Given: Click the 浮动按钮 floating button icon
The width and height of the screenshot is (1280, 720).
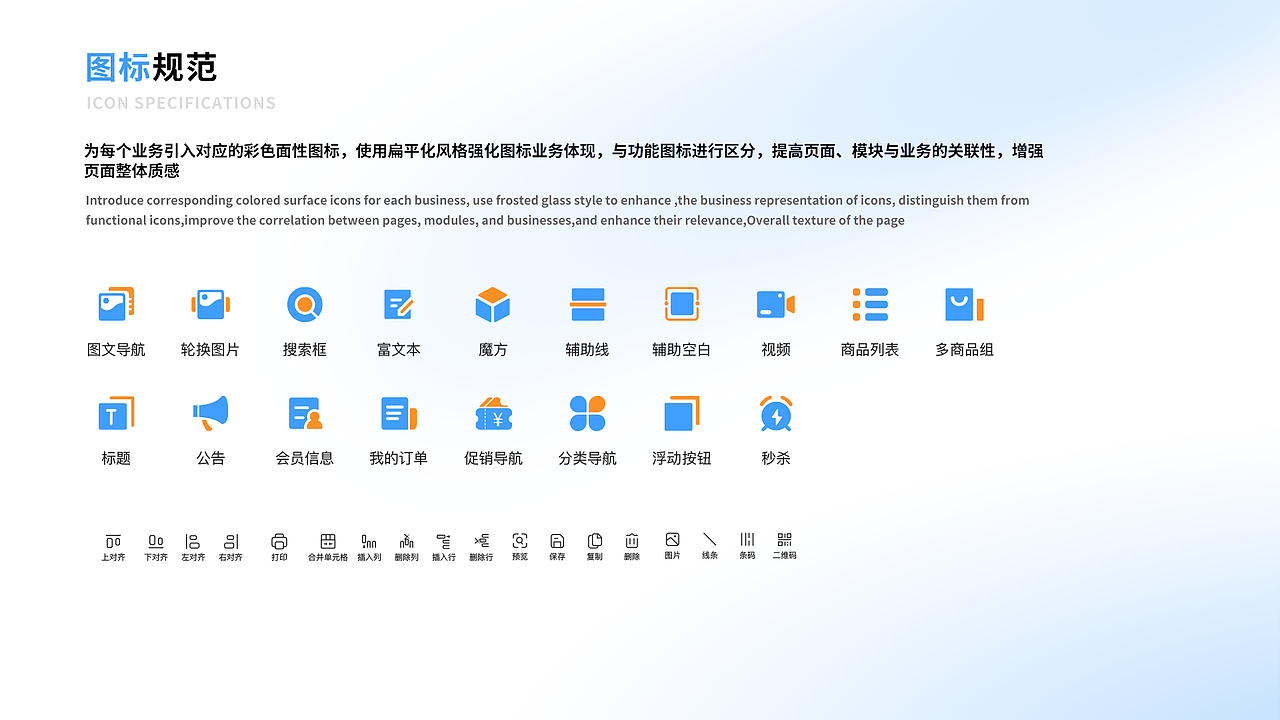Looking at the screenshot, I should tap(682, 413).
